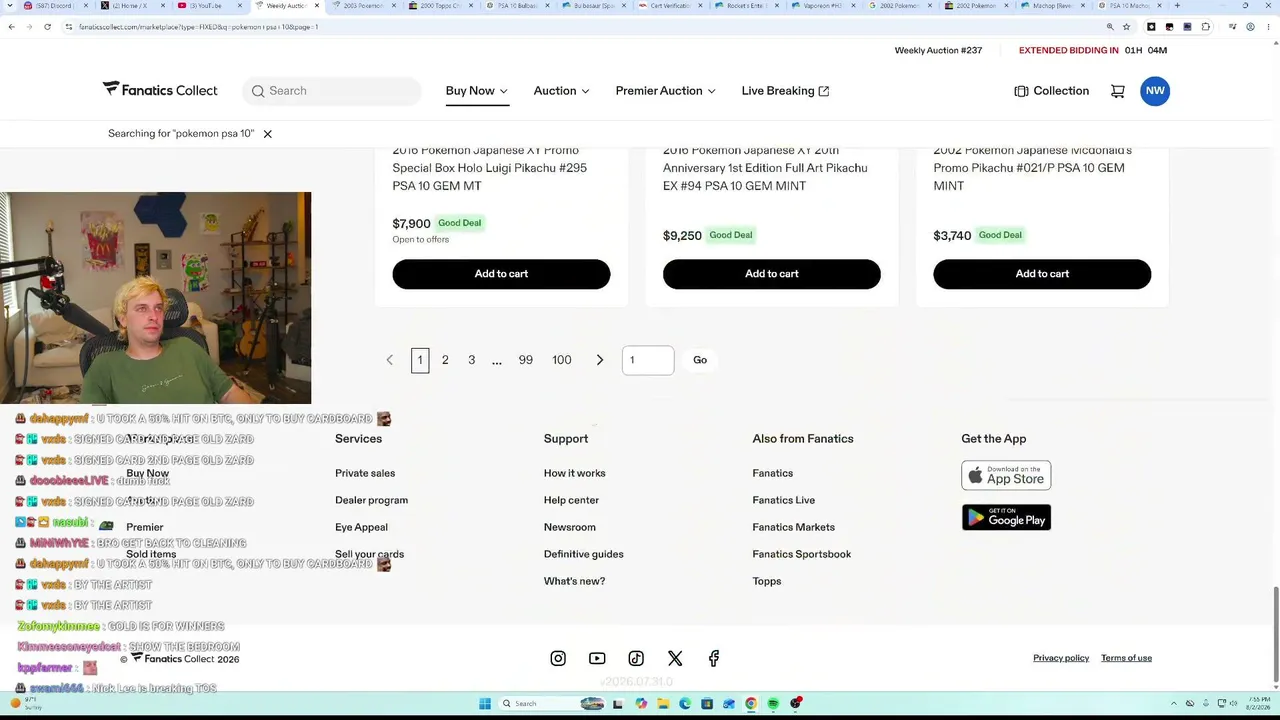Add McDonald's Promo Pikachu to cart
This screenshot has width=1280, height=720.
tap(1042, 274)
